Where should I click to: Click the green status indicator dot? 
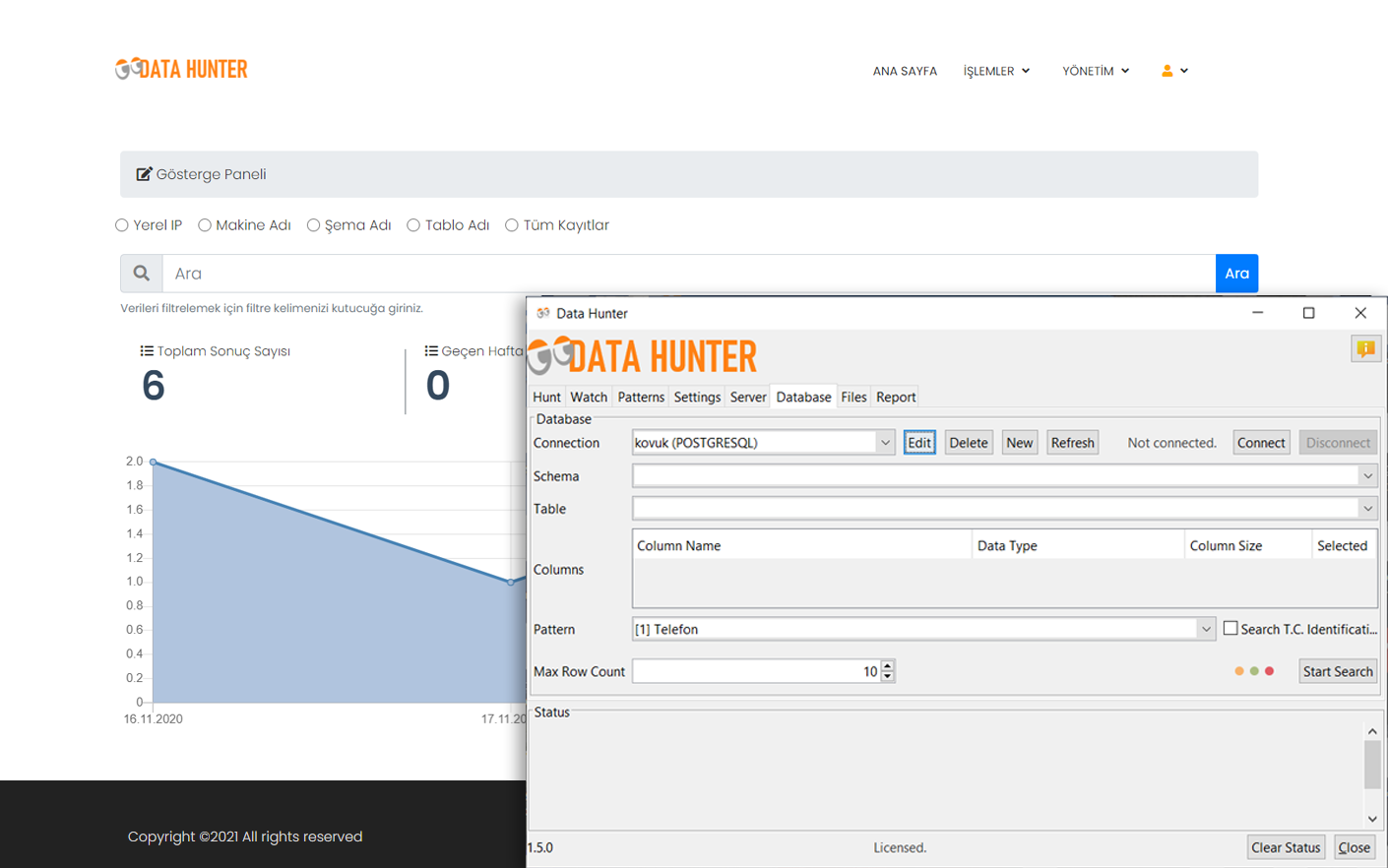tap(1254, 671)
